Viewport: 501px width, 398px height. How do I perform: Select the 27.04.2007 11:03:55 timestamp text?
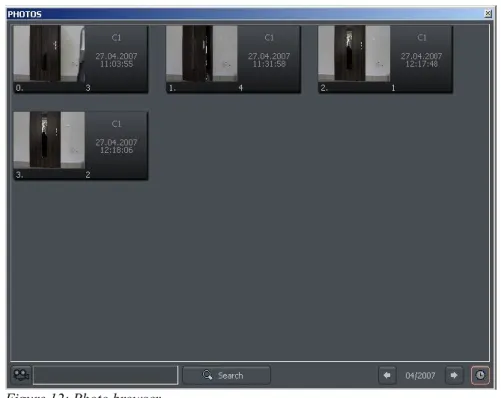116,60
